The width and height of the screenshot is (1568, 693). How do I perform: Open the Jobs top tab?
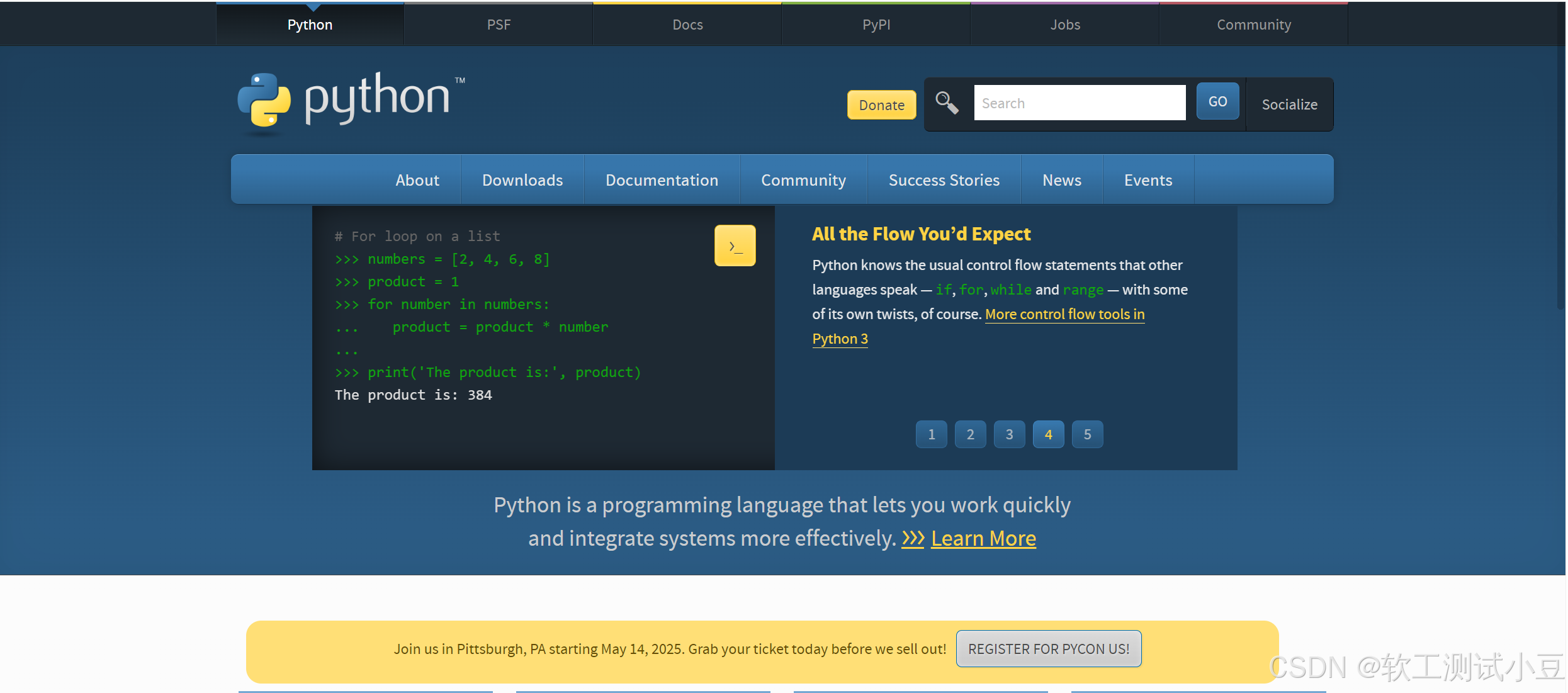pos(1064,25)
